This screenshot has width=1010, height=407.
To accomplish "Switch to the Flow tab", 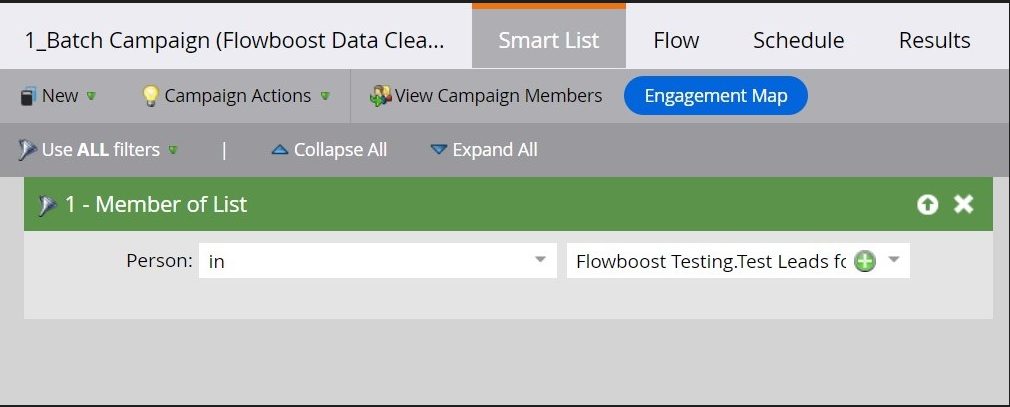I will tap(676, 40).
